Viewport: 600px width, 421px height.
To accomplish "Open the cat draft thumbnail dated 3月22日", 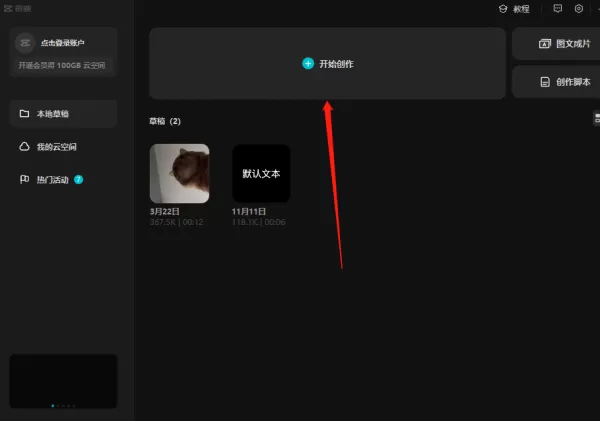I will [179, 173].
